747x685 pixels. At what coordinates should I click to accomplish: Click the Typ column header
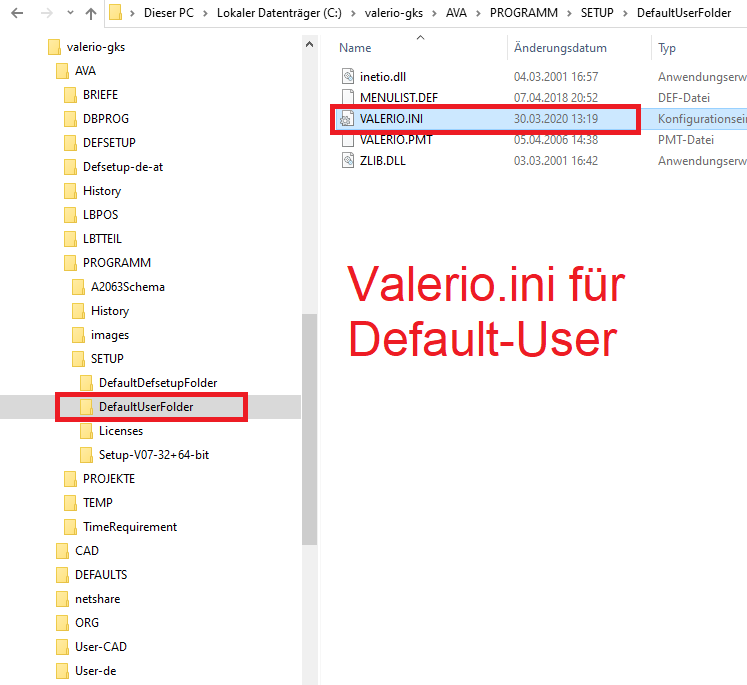(667, 48)
